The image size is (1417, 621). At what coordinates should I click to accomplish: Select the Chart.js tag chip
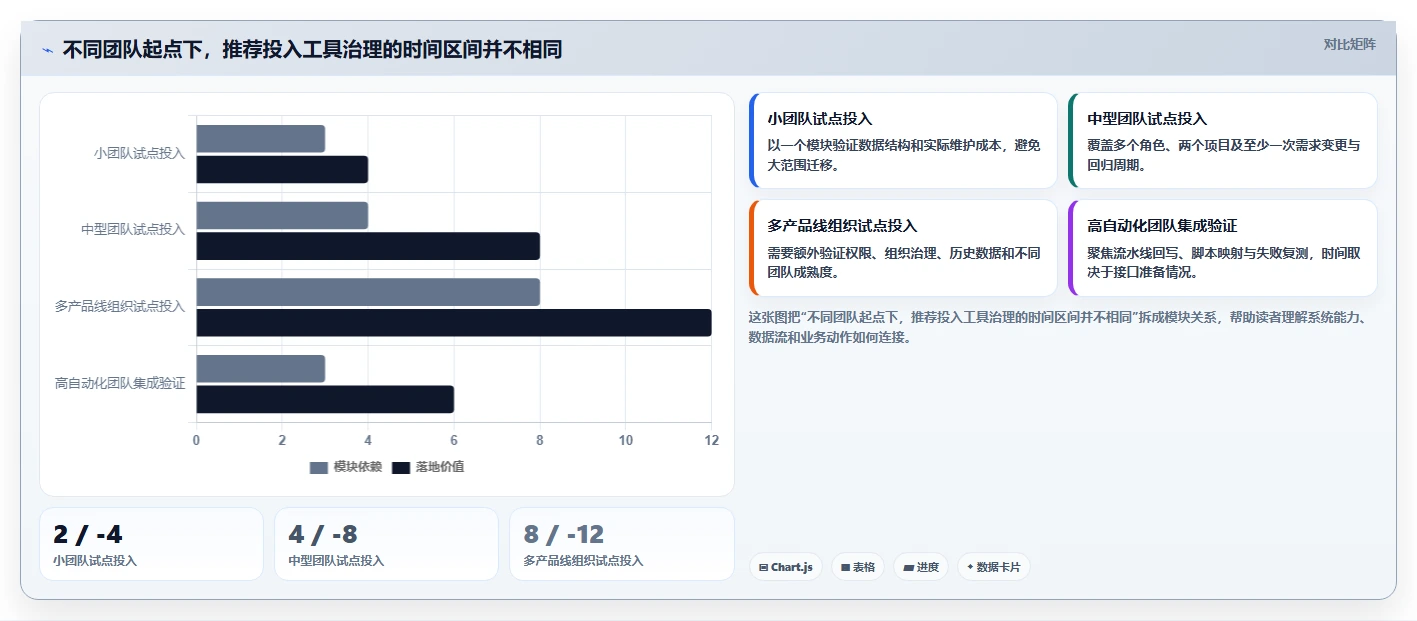click(x=786, y=567)
